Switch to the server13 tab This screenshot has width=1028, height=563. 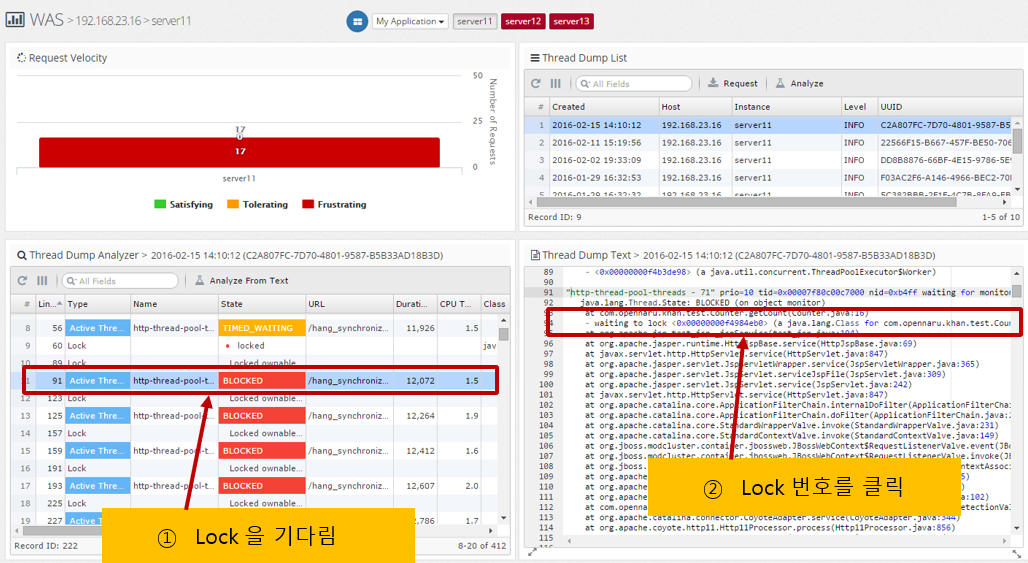(x=571, y=21)
